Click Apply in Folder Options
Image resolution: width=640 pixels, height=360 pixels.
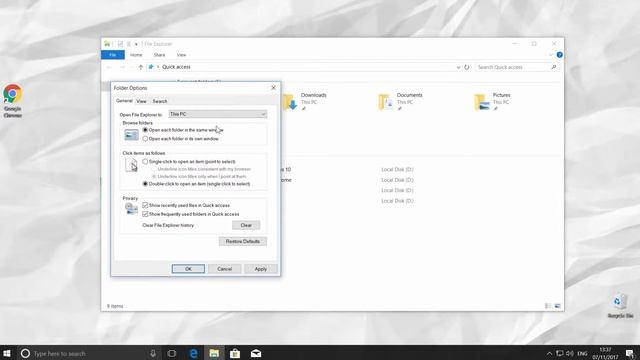(x=261, y=269)
